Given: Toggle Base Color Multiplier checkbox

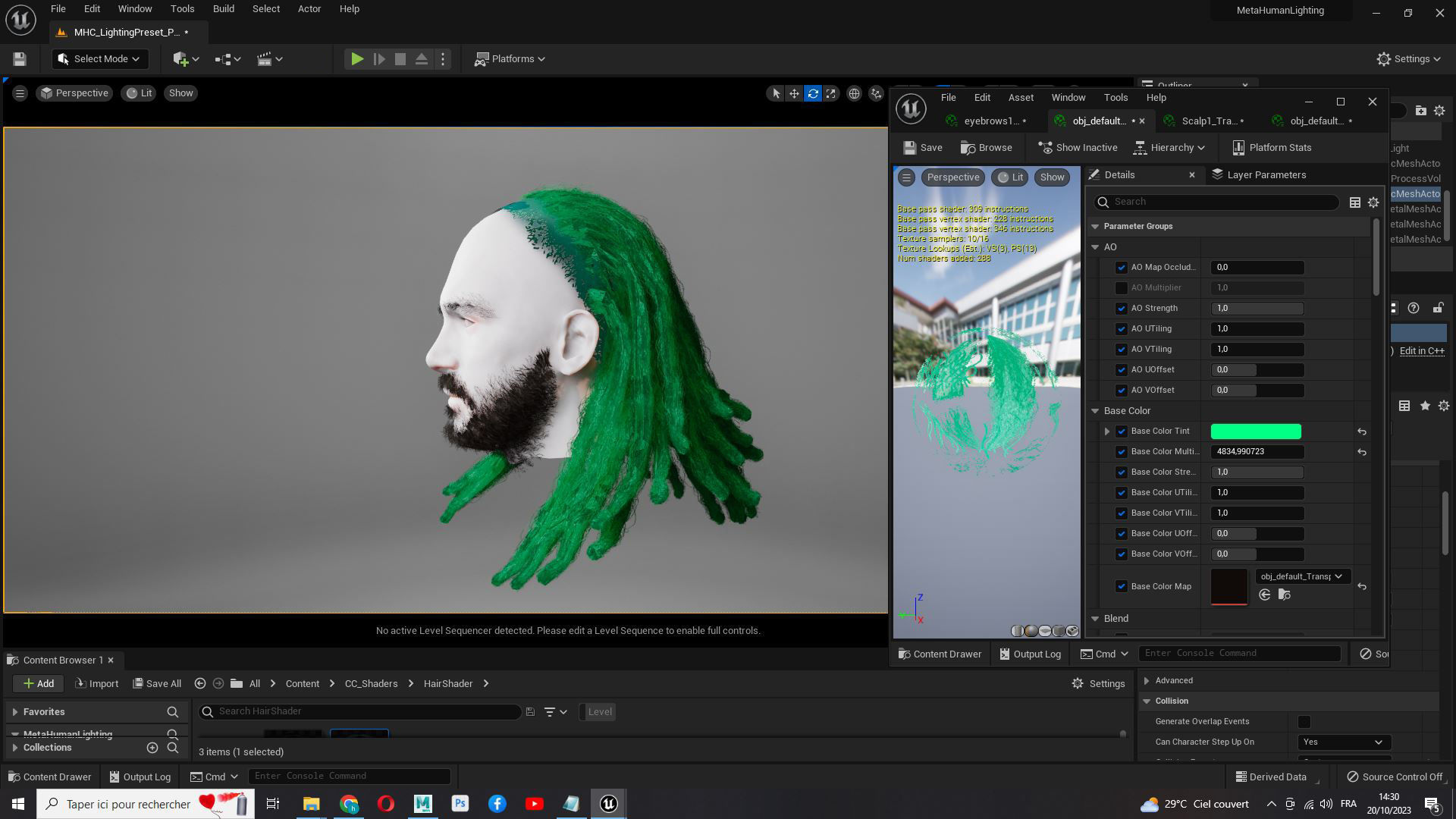Looking at the screenshot, I should 1122,452.
